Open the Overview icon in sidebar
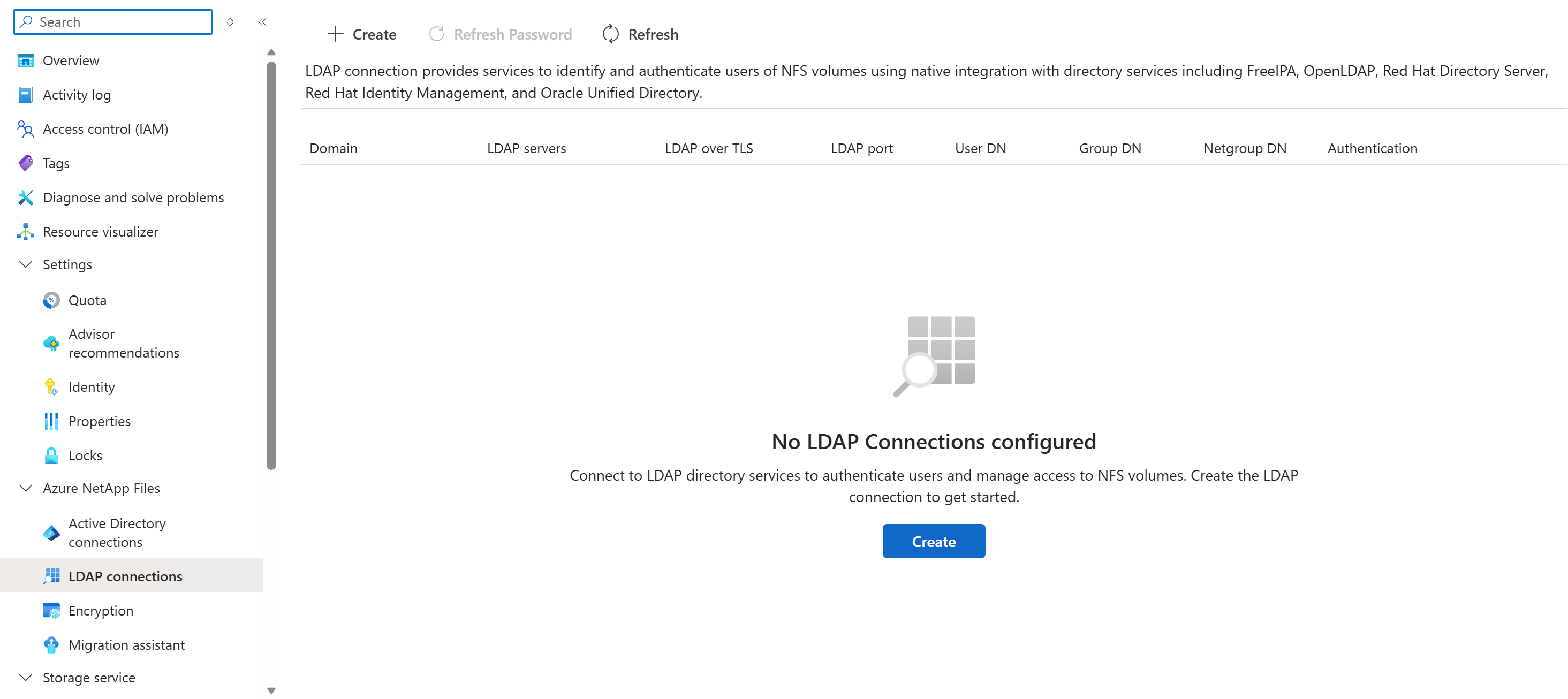The image size is (1568, 699). click(26, 60)
